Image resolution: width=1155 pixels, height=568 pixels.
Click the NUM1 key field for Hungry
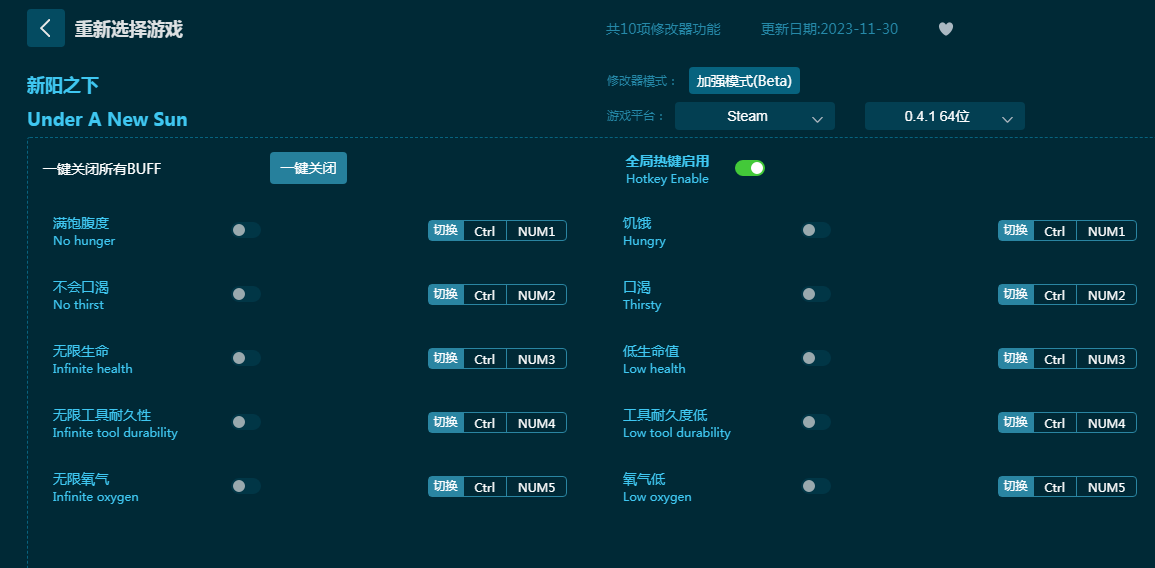(1106, 231)
